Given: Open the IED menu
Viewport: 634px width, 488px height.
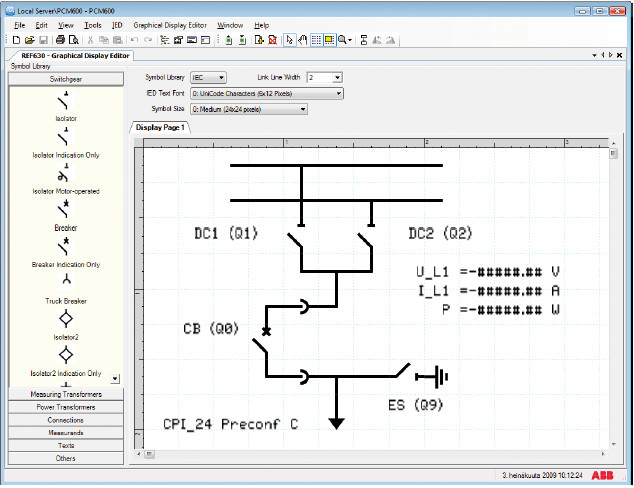Looking at the screenshot, I should point(117,25).
